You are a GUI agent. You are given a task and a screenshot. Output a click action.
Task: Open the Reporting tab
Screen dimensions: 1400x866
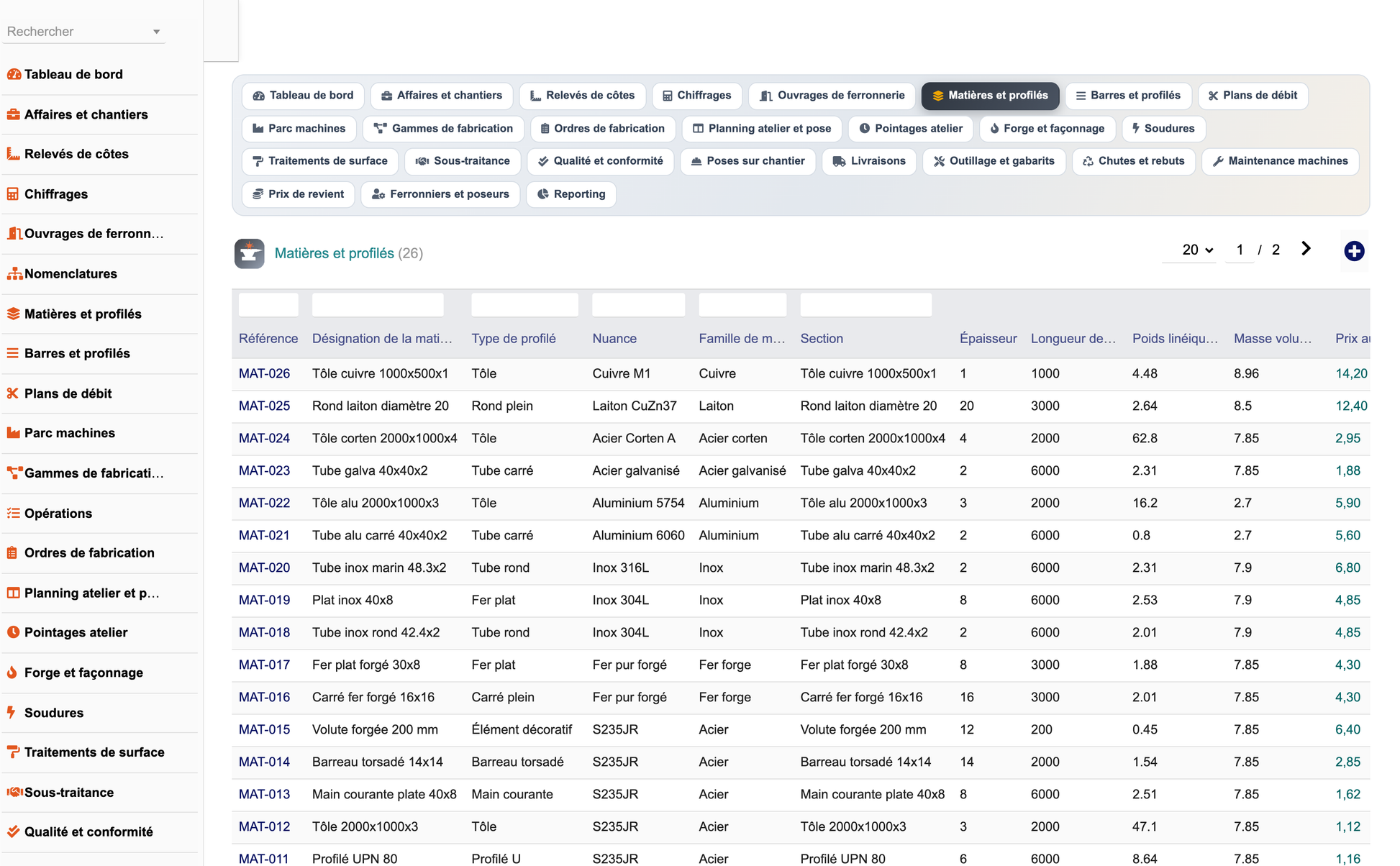click(x=571, y=194)
